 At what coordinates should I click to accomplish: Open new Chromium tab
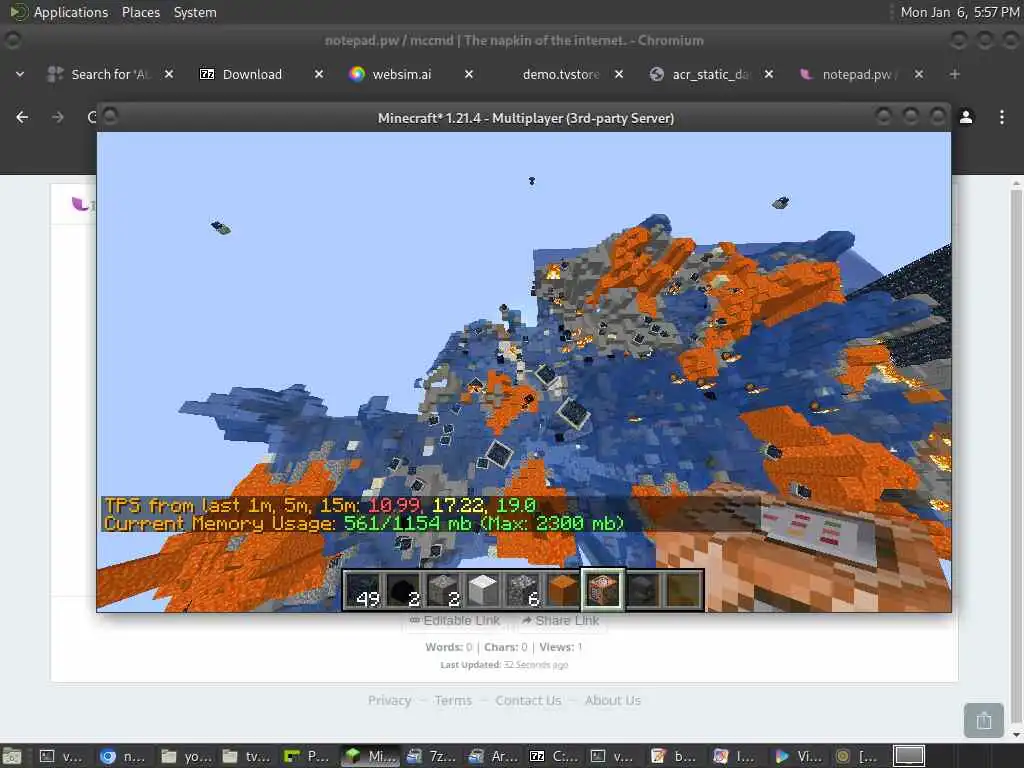point(954,74)
